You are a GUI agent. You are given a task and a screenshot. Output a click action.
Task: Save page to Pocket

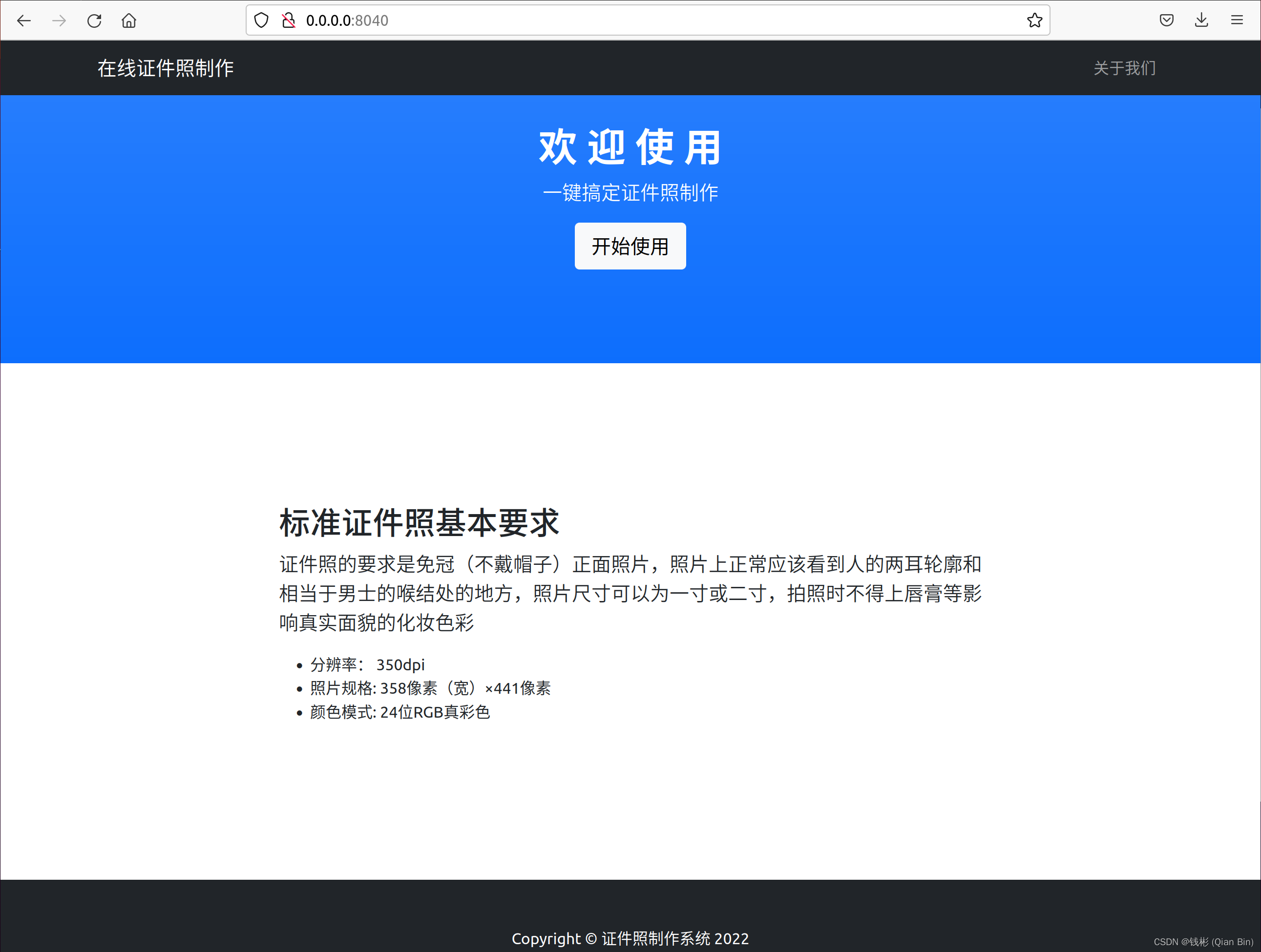1166,21
